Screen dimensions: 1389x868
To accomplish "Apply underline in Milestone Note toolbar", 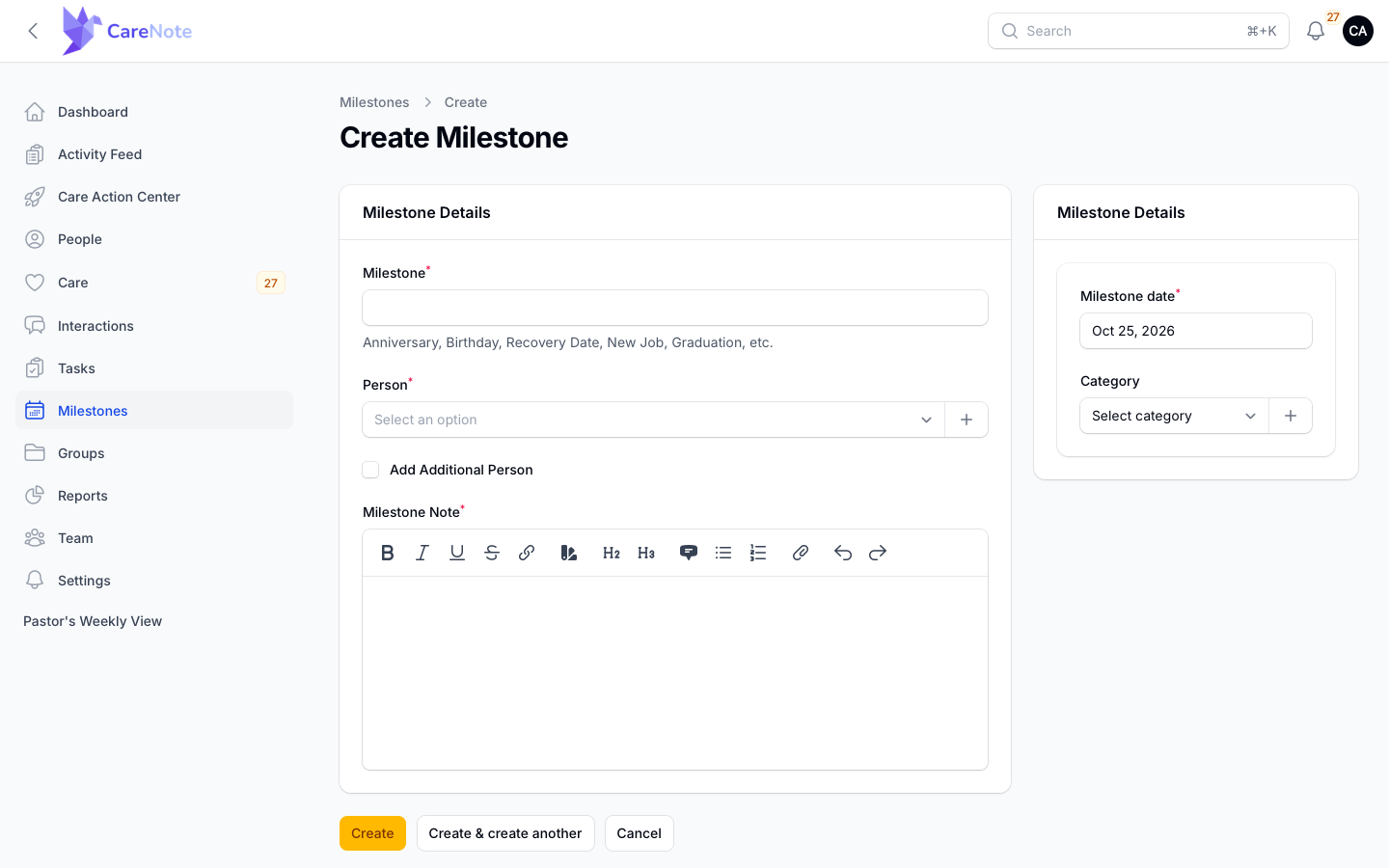I will 457,553.
